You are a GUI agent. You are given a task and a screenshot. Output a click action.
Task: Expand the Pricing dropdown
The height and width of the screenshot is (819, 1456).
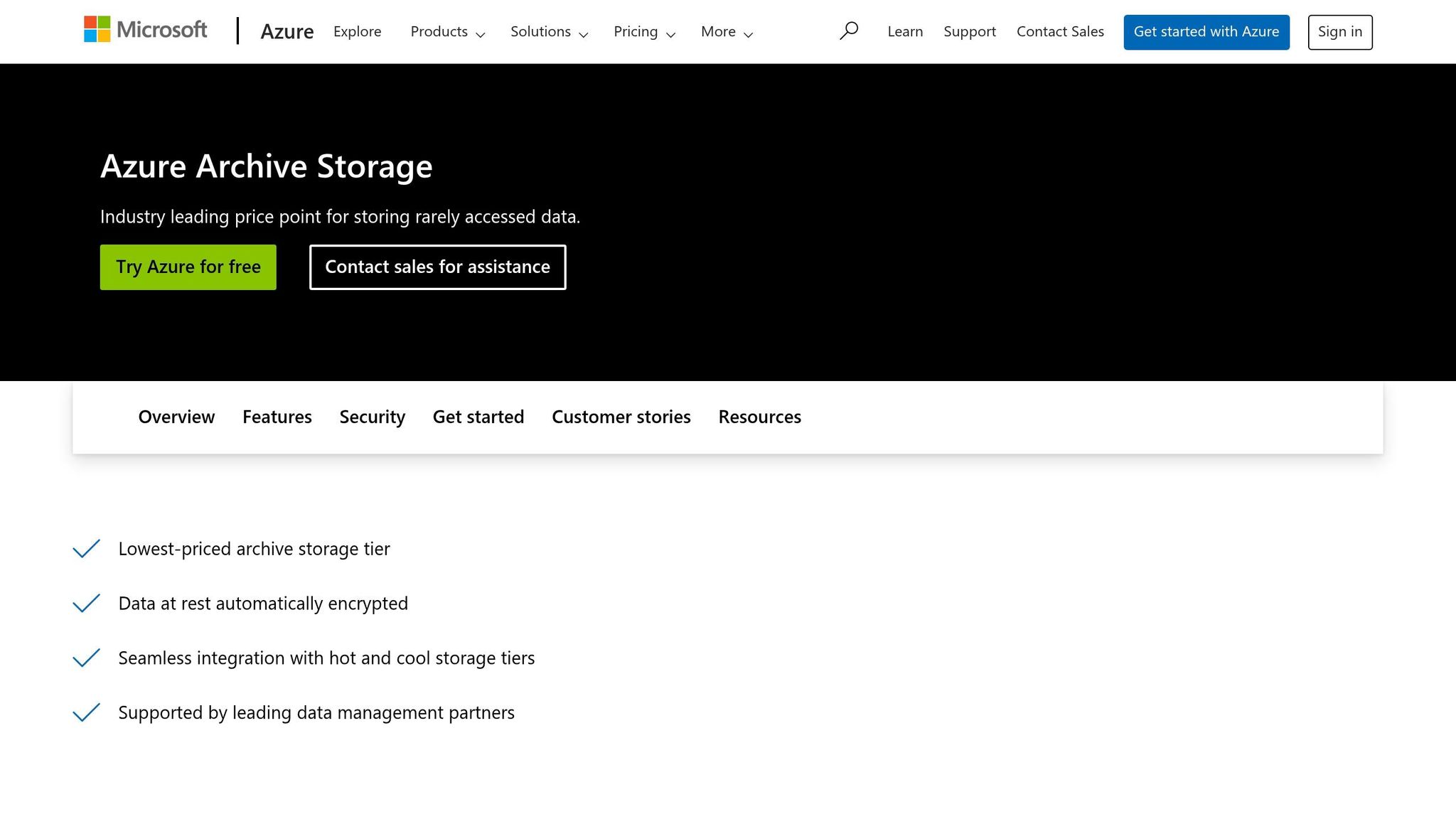645,32
